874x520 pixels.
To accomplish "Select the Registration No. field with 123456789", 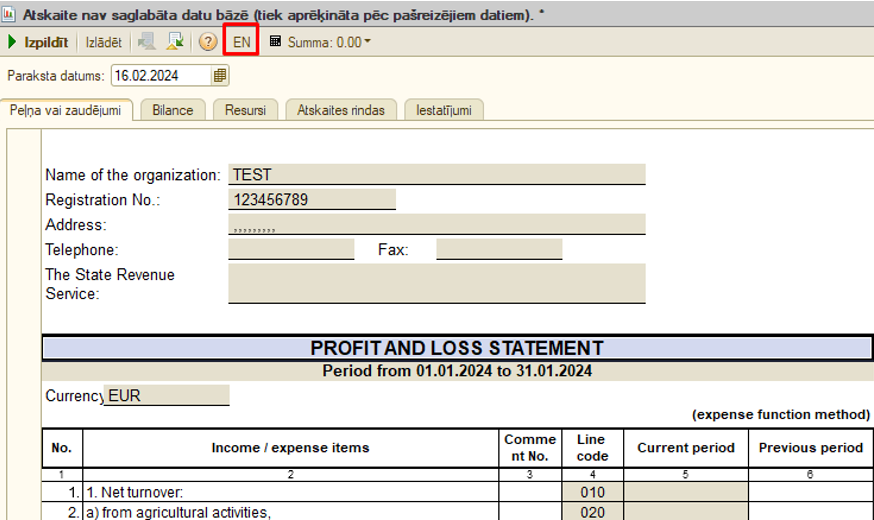I will pos(312,200).
